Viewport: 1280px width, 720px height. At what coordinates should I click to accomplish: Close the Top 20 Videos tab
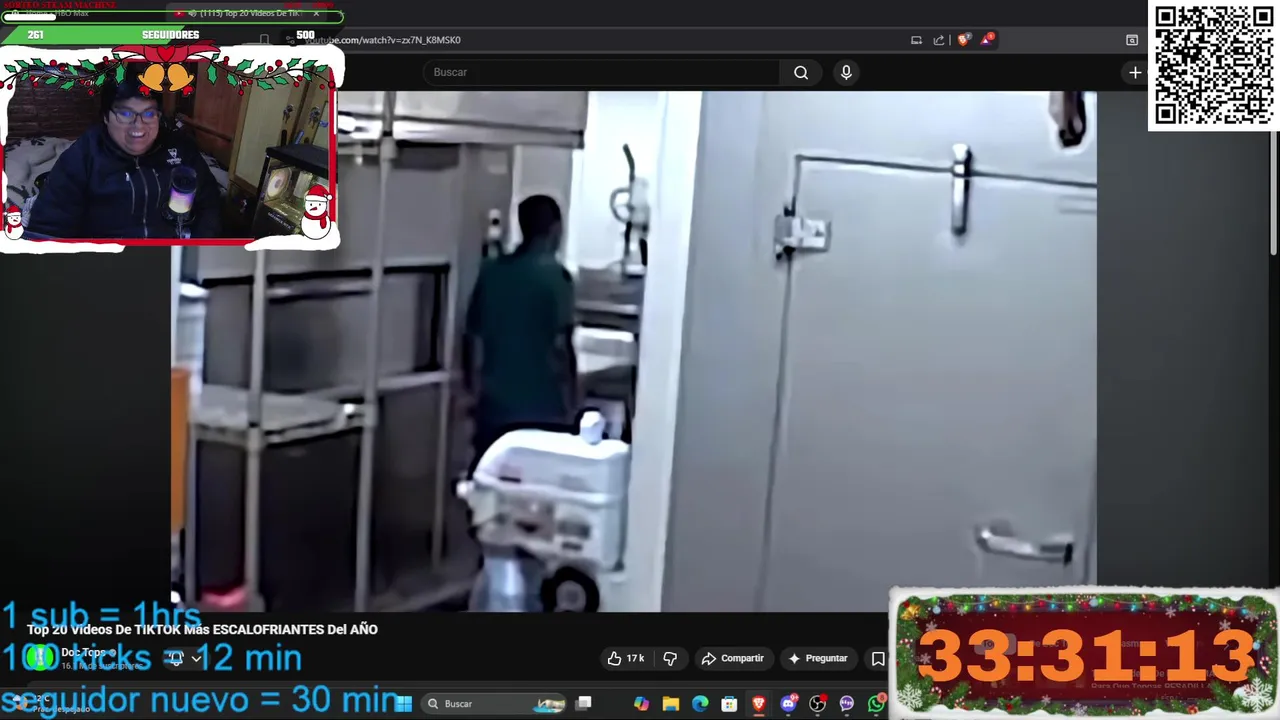pos(316,14)
